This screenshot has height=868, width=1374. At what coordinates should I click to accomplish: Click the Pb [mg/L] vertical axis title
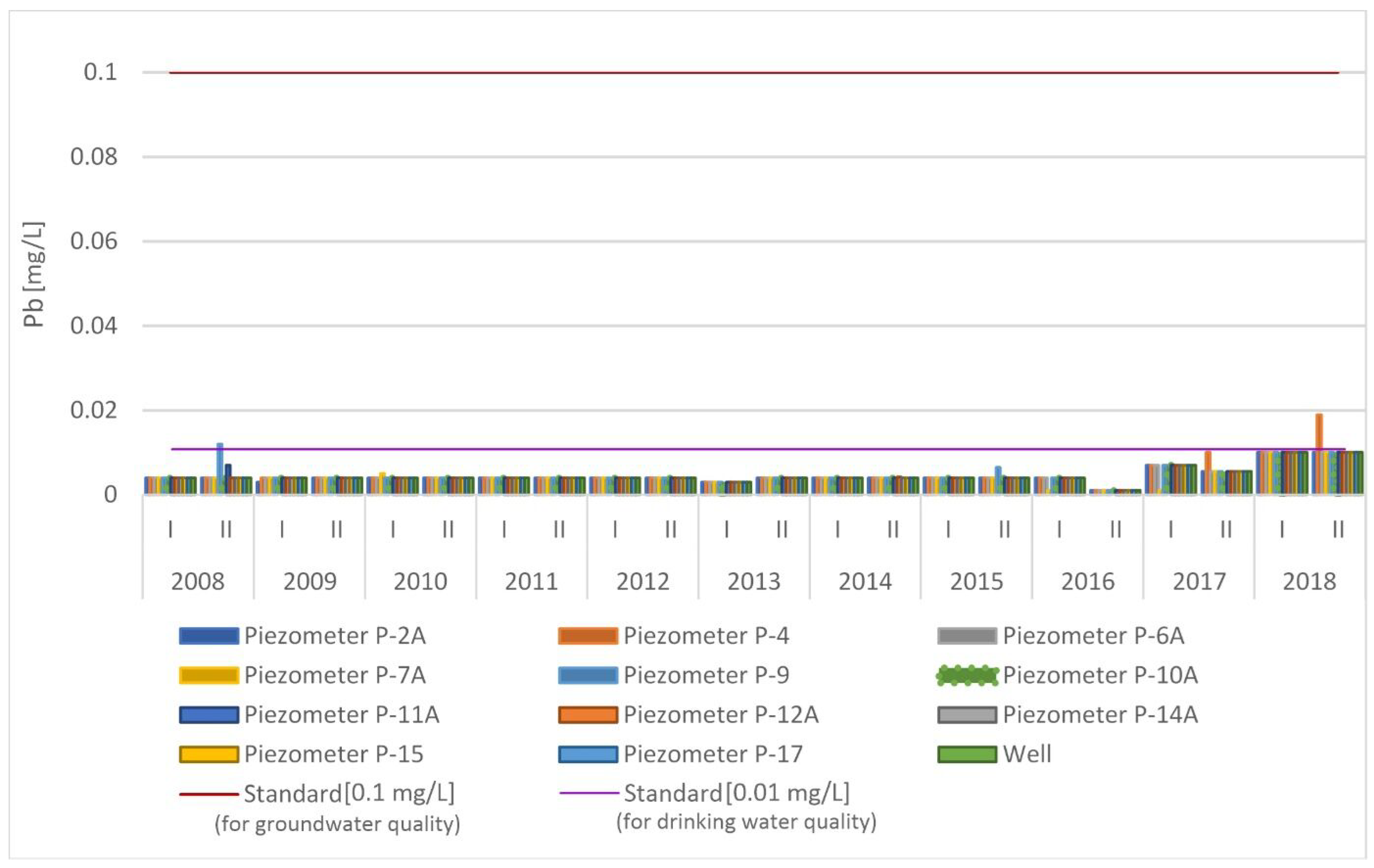point(34,274)
